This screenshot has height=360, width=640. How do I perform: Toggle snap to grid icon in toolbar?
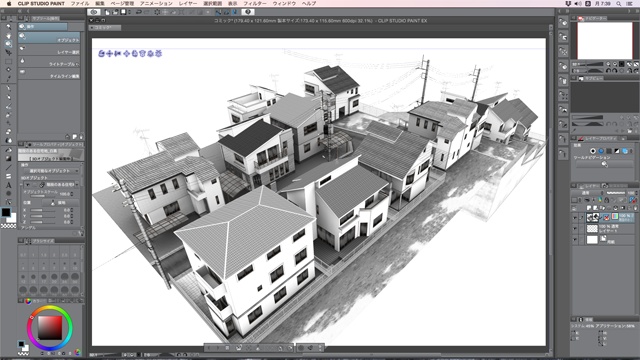(234, 12)
